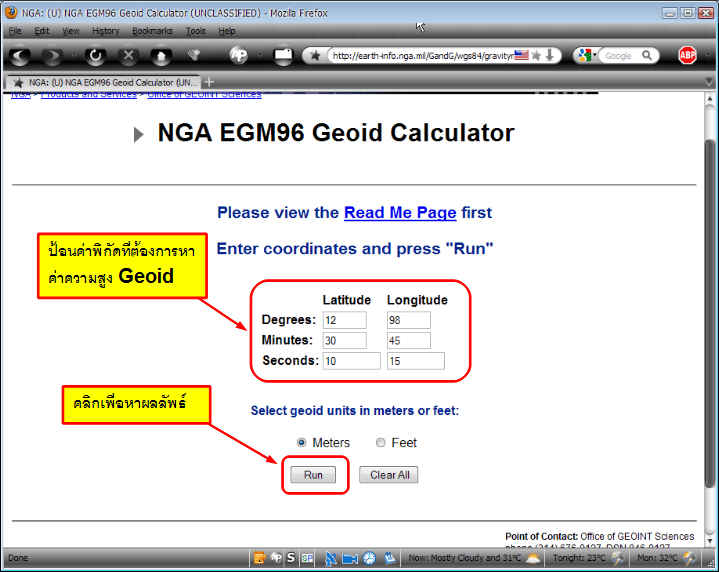Click the site identity star in address bar
This screenshot has height=572, width=719.
[x=315, y=56]
